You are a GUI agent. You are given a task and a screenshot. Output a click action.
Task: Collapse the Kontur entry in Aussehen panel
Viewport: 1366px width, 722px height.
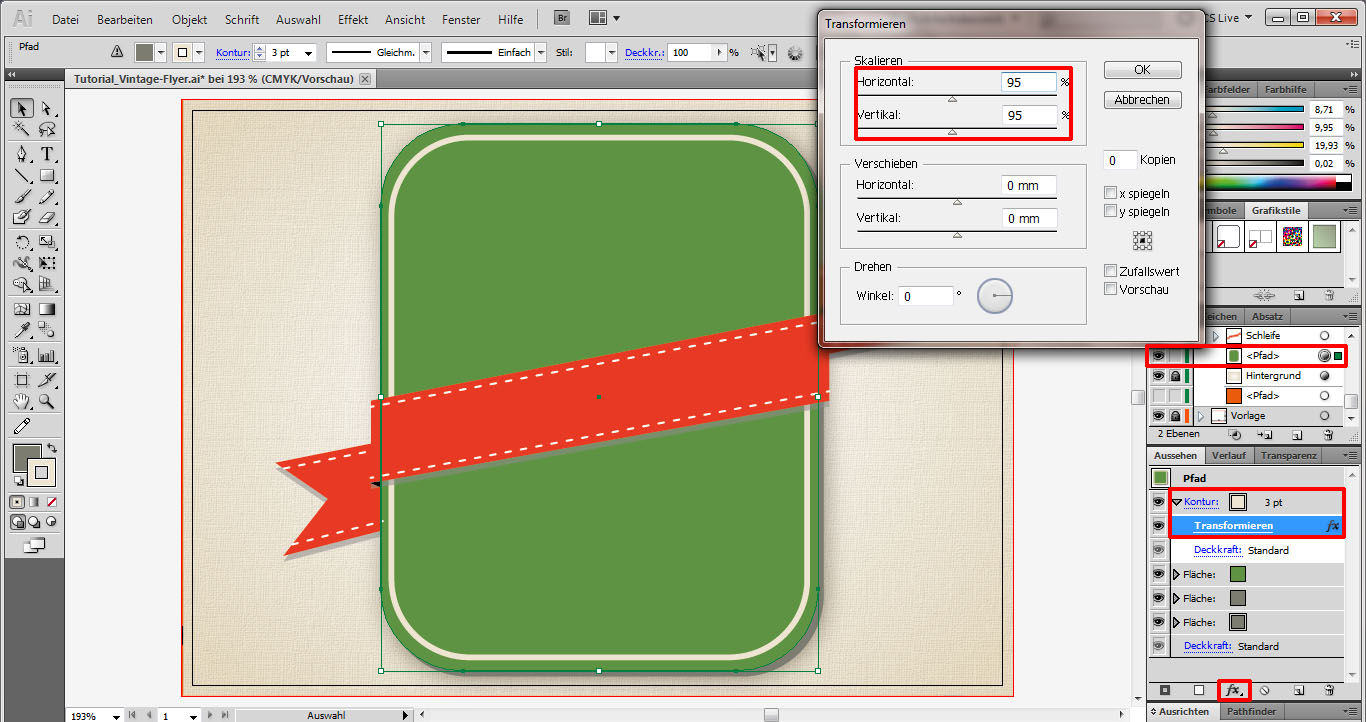pyautogui.click(x=1177, y=502)
